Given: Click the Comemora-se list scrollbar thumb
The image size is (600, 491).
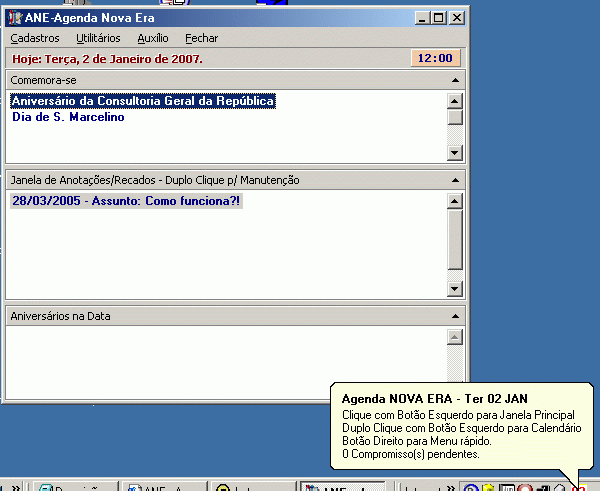Looking at the screenshot, I should 455,117.
